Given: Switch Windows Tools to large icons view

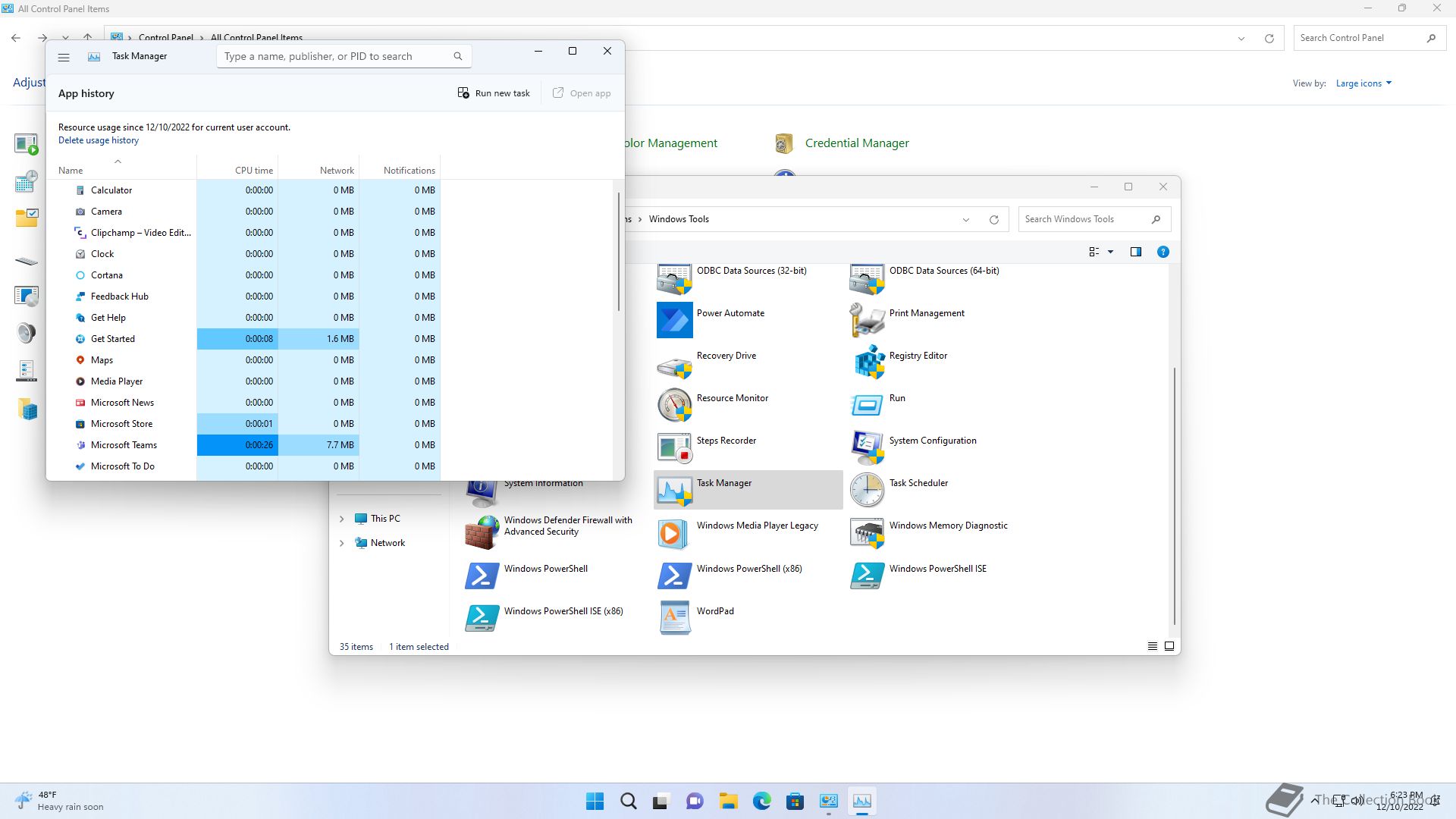Looking at the screenshot, I should (x=1169, y=646).
